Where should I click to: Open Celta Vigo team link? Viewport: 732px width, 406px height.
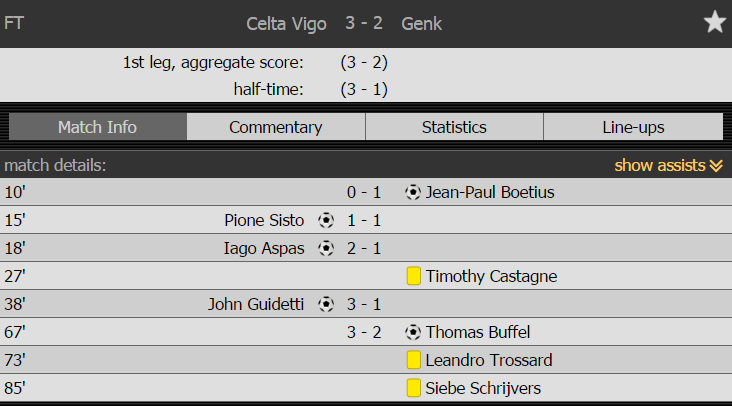tap(286, 24)
